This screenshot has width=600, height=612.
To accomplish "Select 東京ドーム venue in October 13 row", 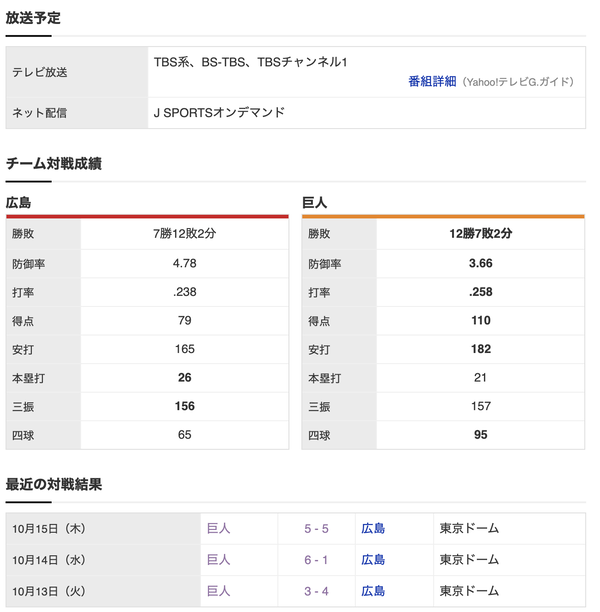I will pos(469,591).
